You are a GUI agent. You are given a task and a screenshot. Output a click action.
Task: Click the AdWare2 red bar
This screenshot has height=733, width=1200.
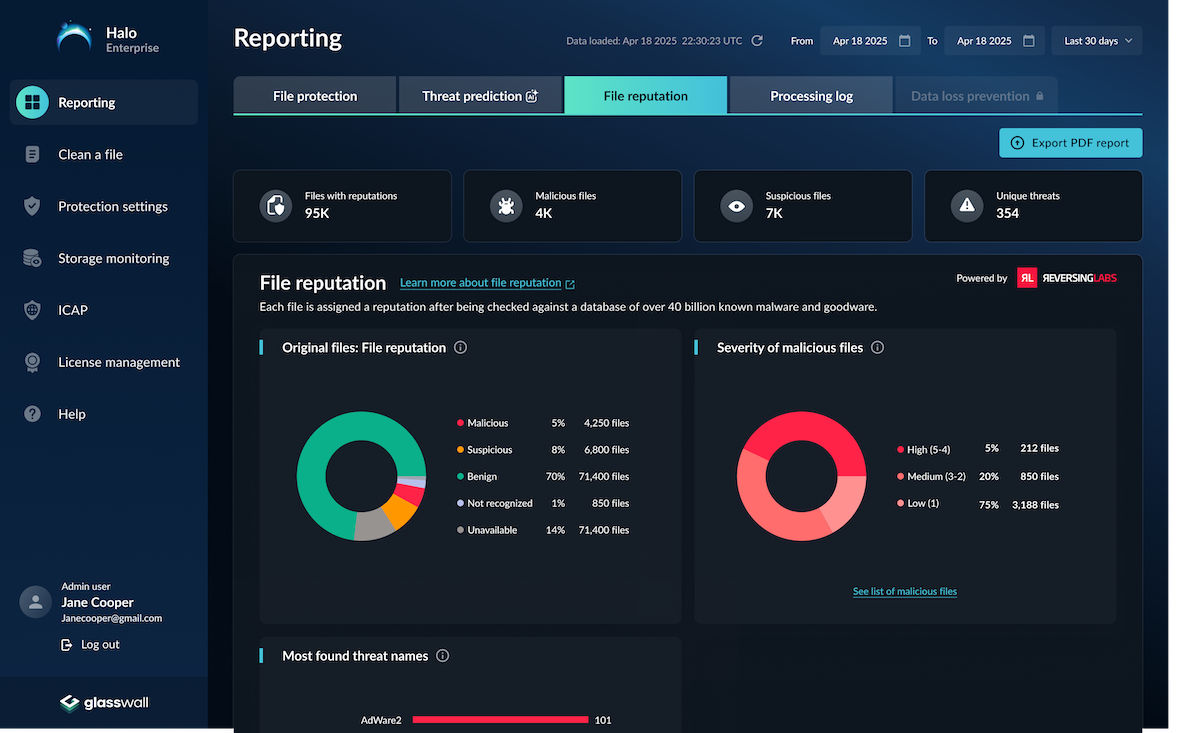[x=500, y=720]
